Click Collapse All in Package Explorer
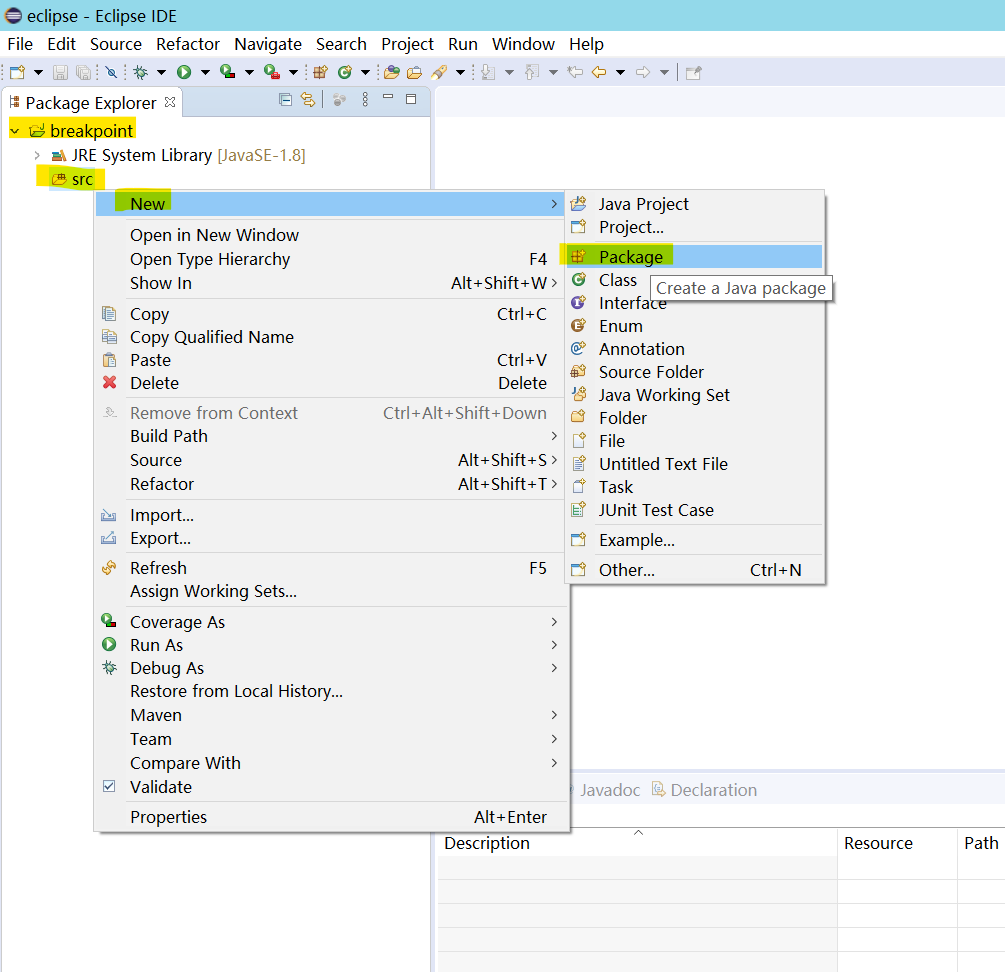The image size is (1005, 972). pyautogui.click(x=285, y=99)
